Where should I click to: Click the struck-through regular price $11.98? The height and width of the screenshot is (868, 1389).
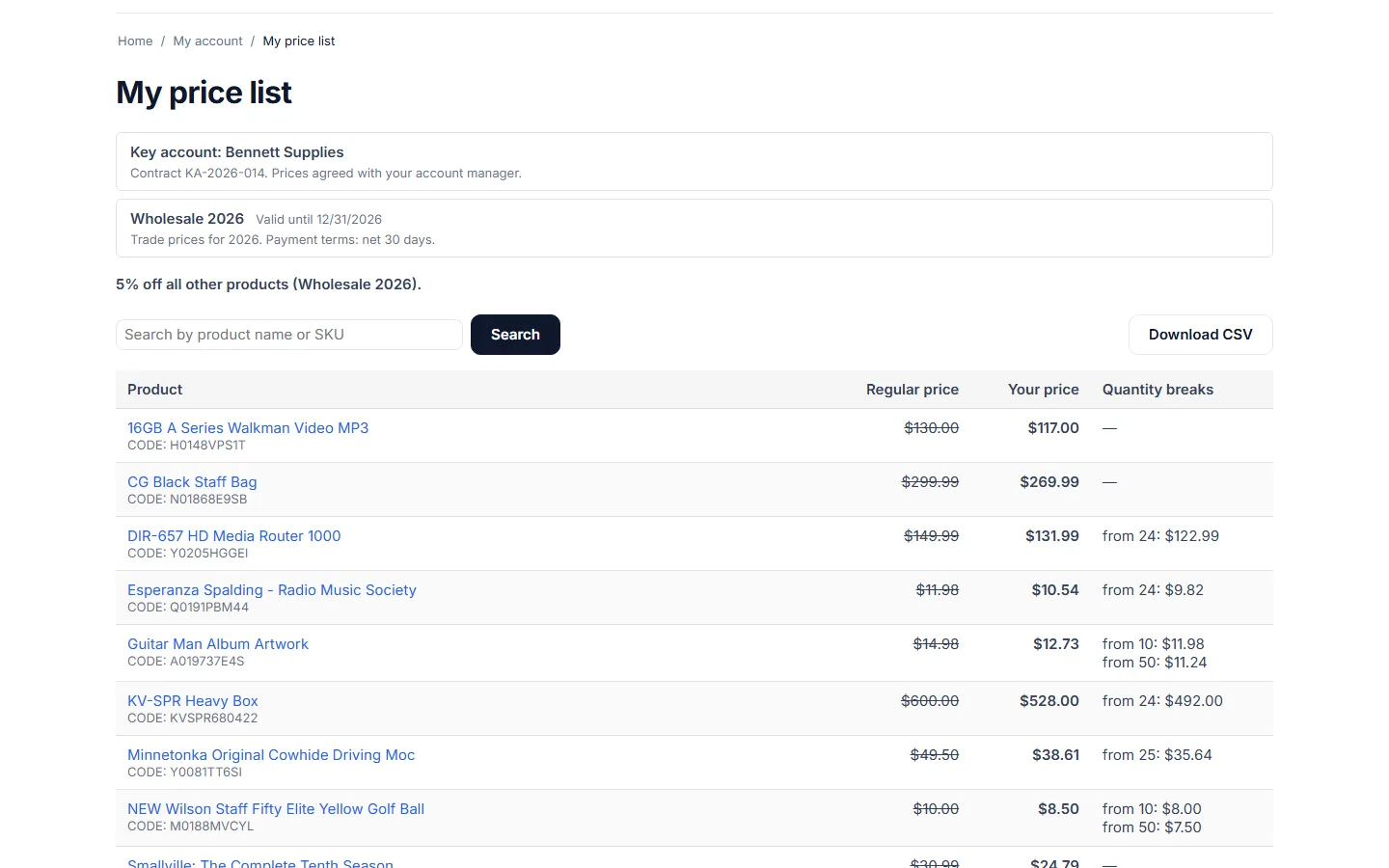click(x=937, y=590)
